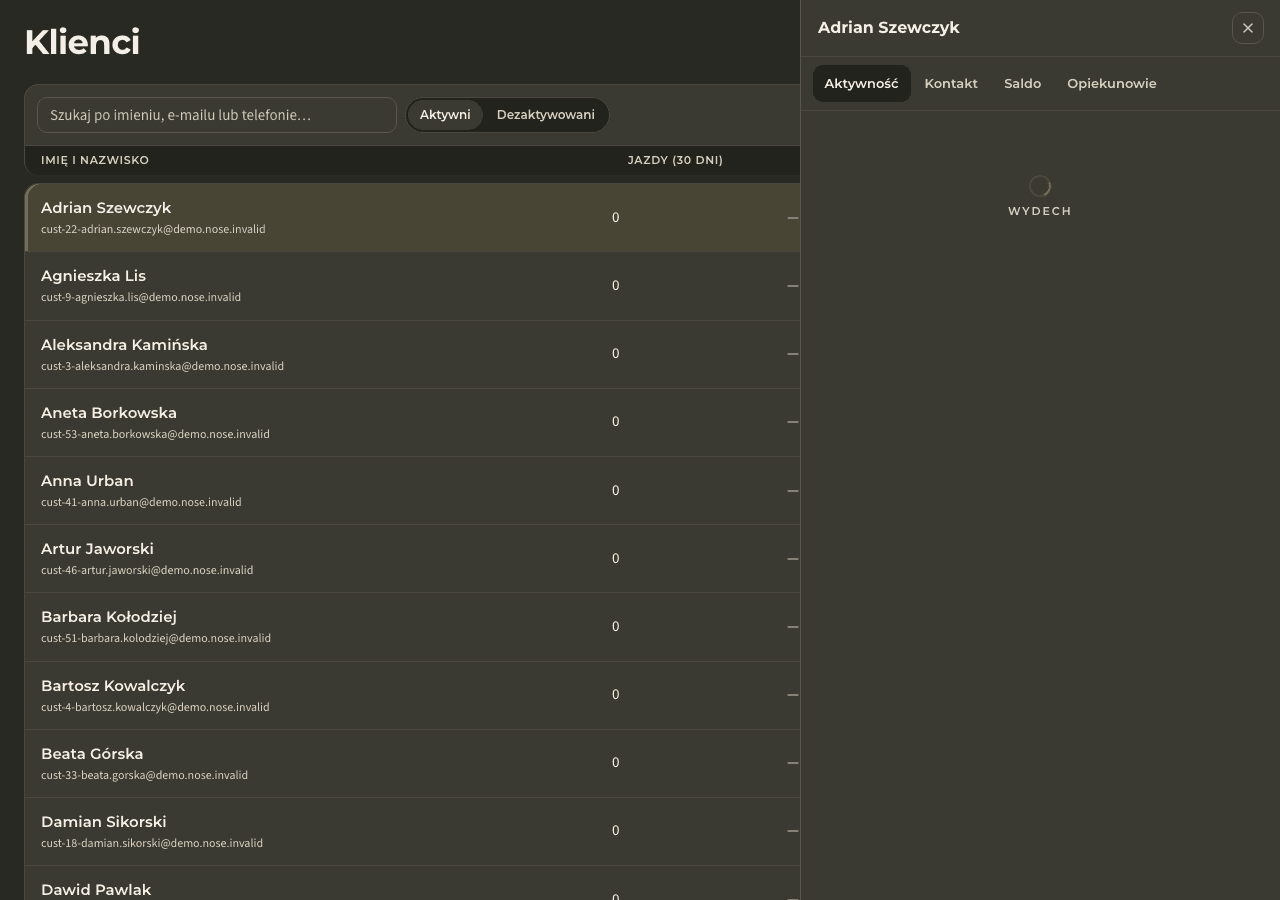The height and width of the screenshot is (900, 1280).
Task: Focus the client search field
Action: pyautogui.click(x=217, y=115)
